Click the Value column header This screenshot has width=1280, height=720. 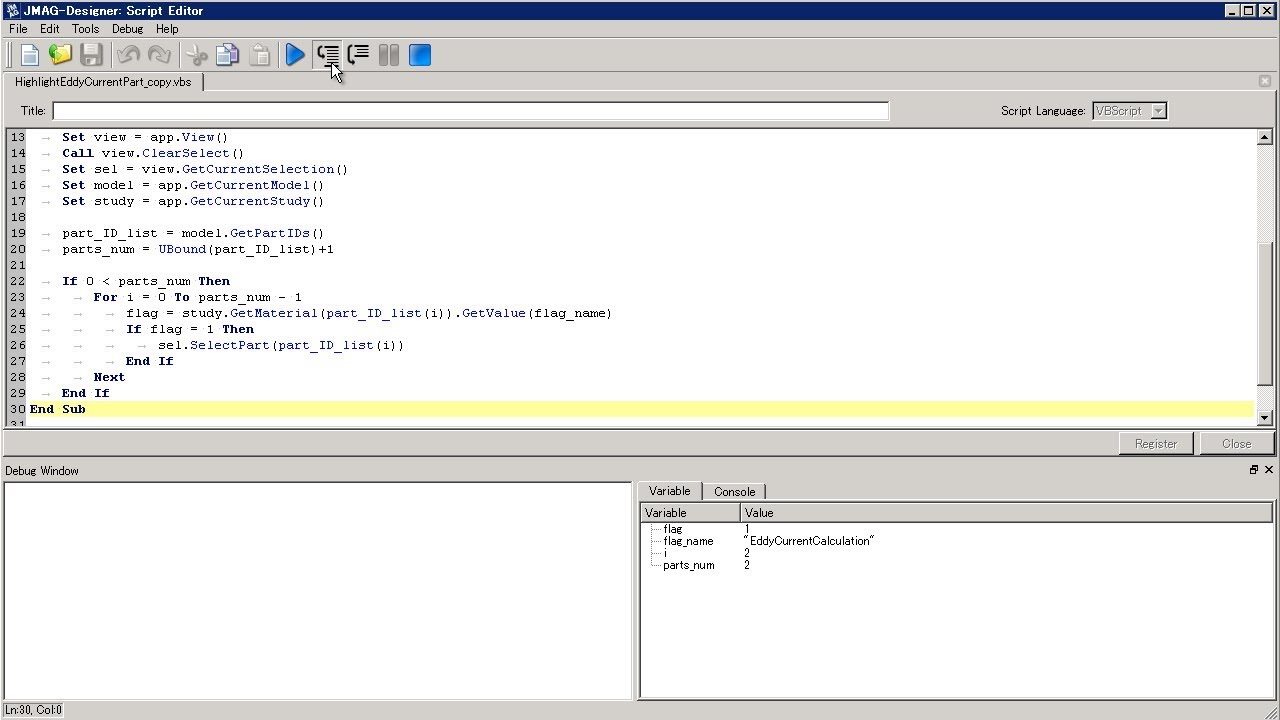pyautogui.click(x=1006, y=513)
